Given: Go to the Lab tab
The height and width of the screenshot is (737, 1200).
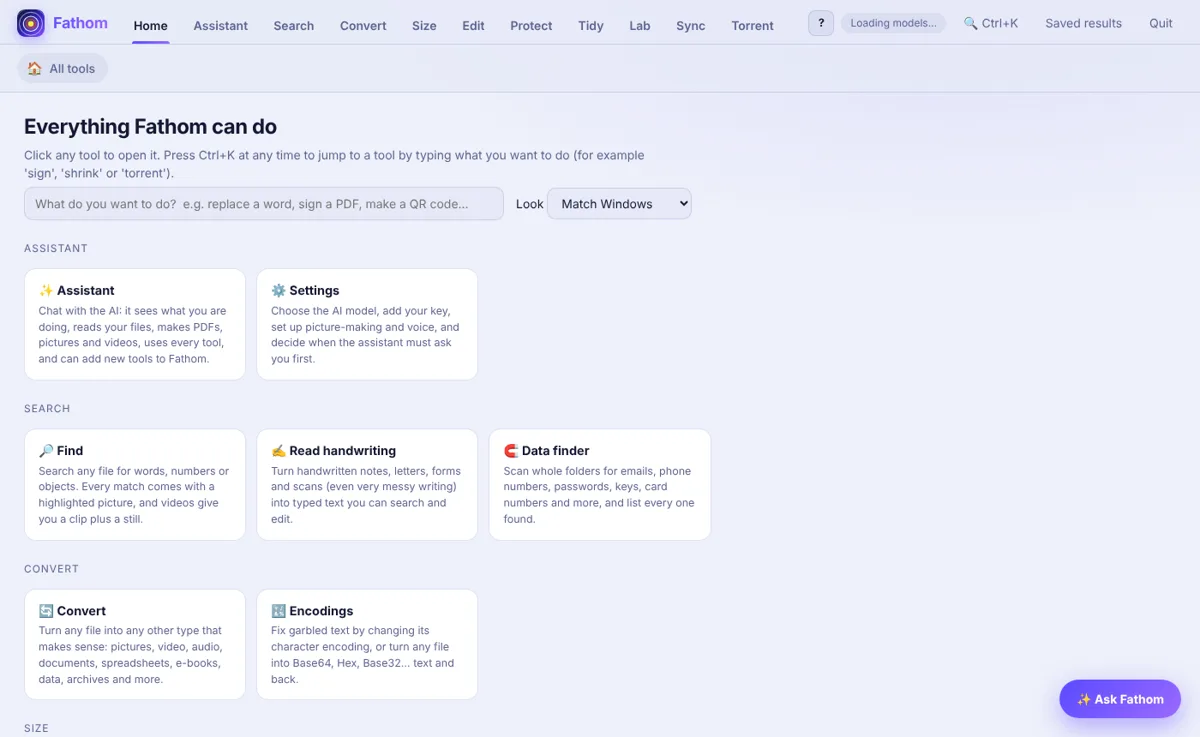Looking at the screenshot, I should coord(640,26).
